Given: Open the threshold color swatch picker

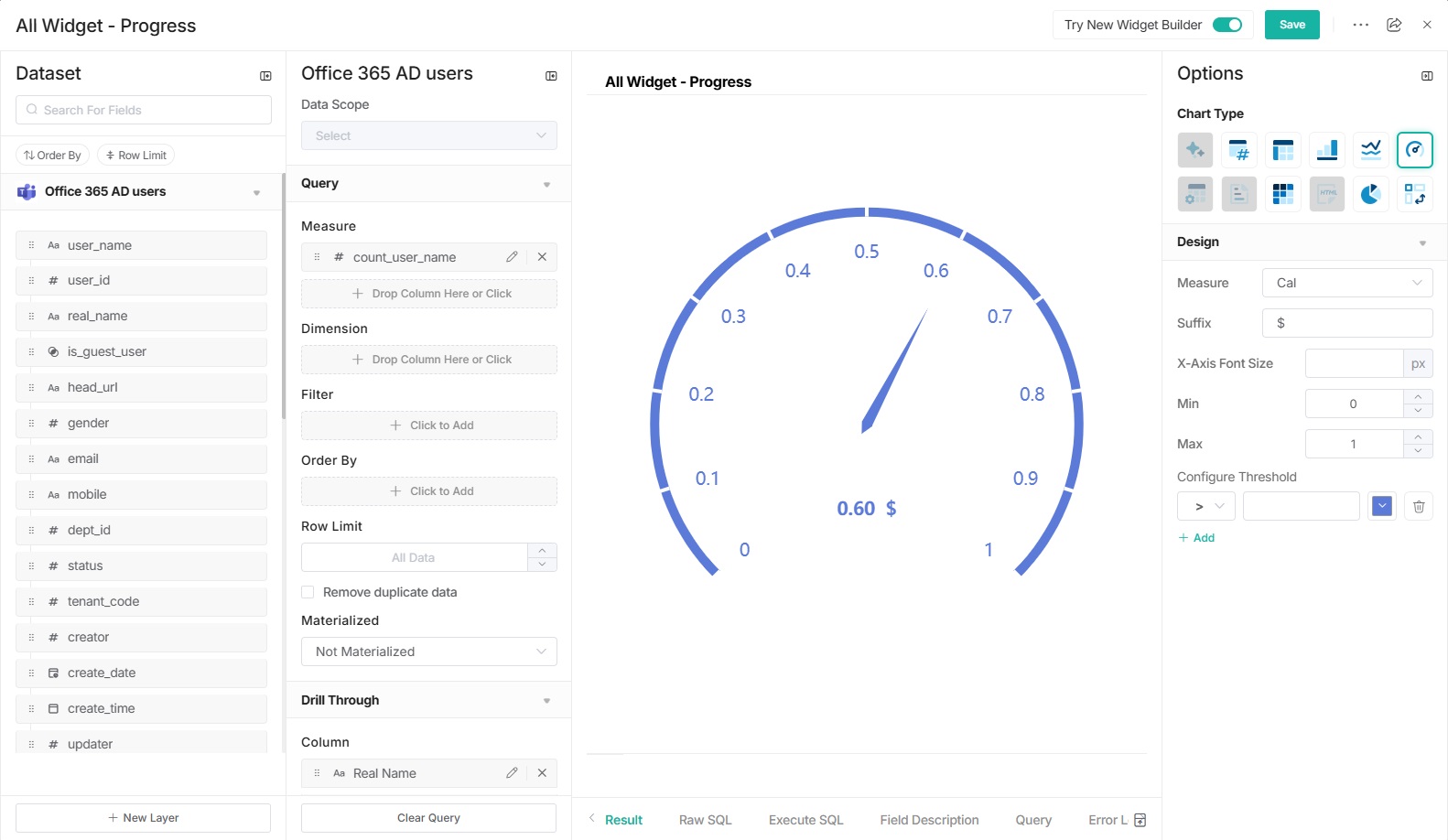Looking at the screenshot, I should coord(1381,506).
